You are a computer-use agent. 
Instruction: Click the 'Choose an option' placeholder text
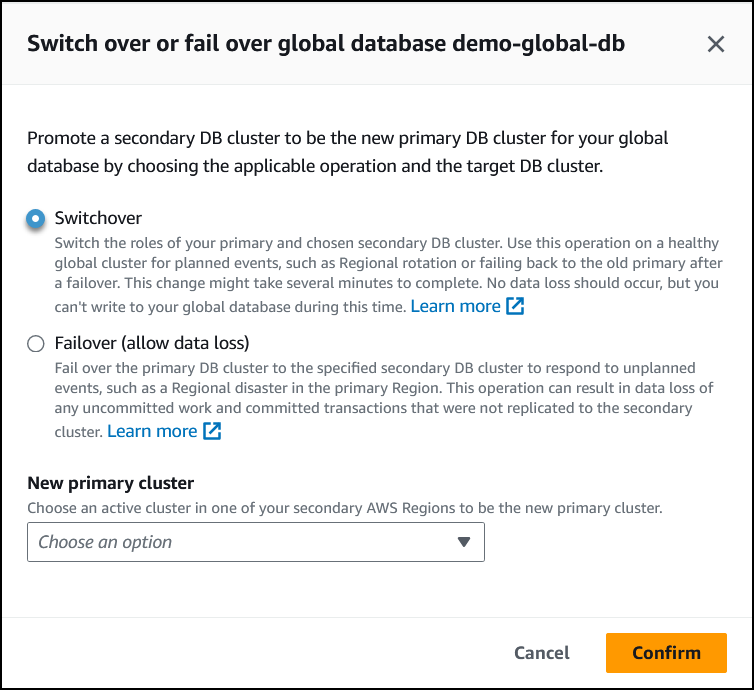(105, 542)
